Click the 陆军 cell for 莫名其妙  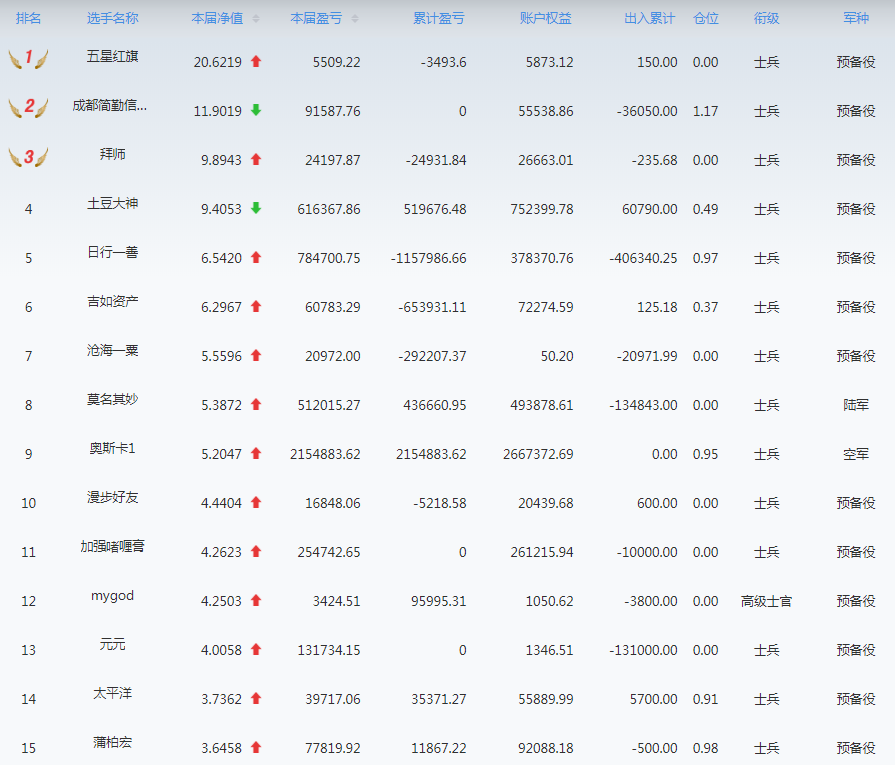pyautogui.click(x=856, y=405)
